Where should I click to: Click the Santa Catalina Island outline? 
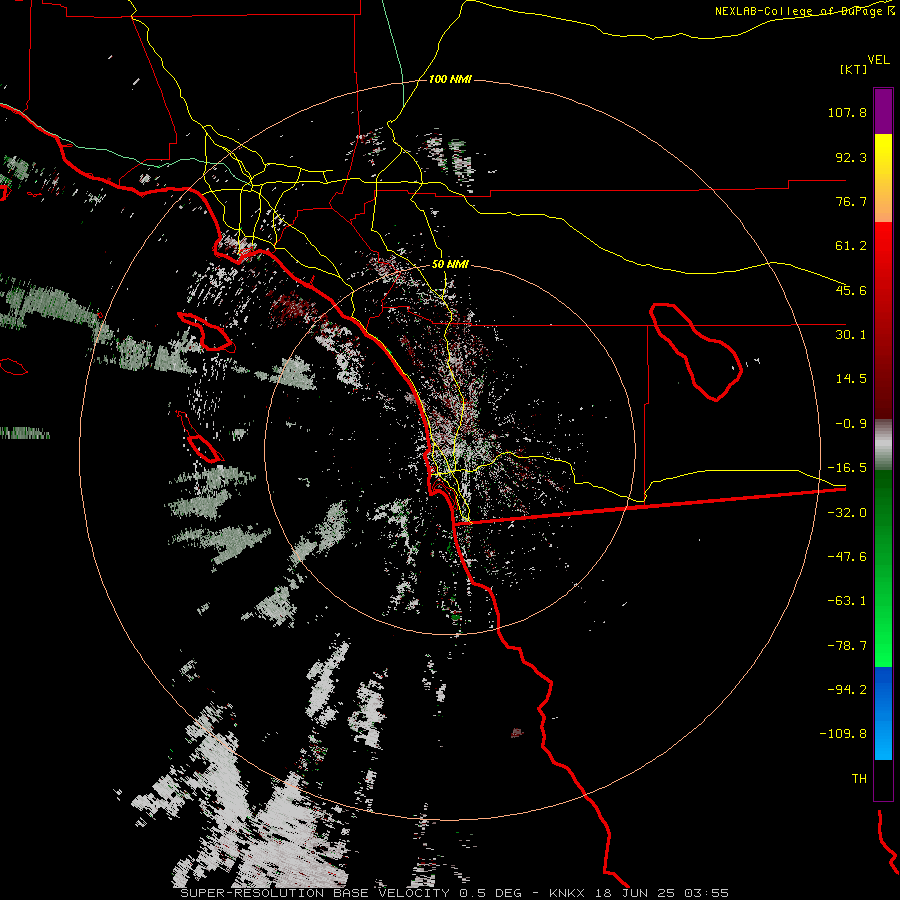point(207,332)
